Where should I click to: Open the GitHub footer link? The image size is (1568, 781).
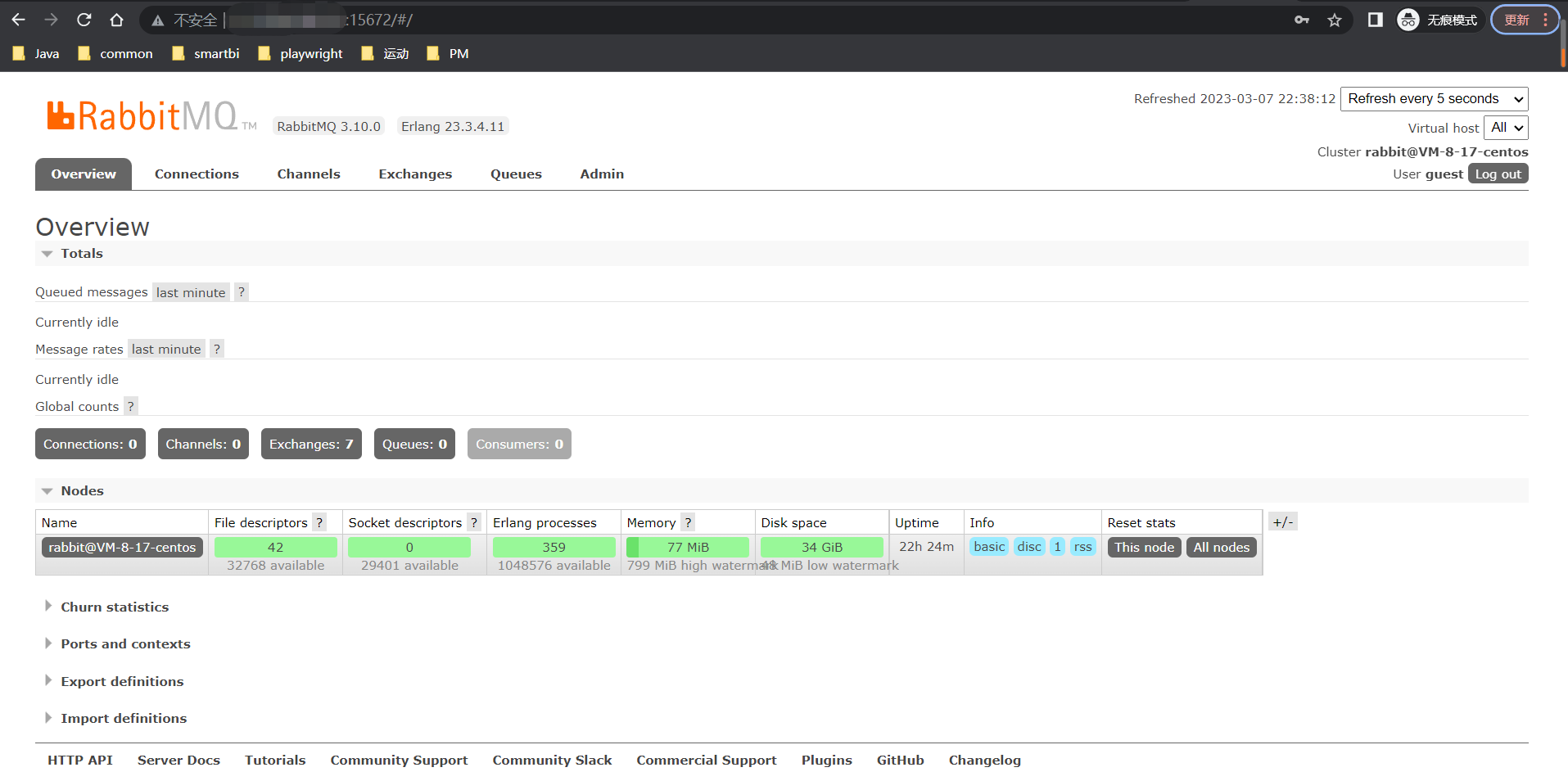[x=900, y=760]
